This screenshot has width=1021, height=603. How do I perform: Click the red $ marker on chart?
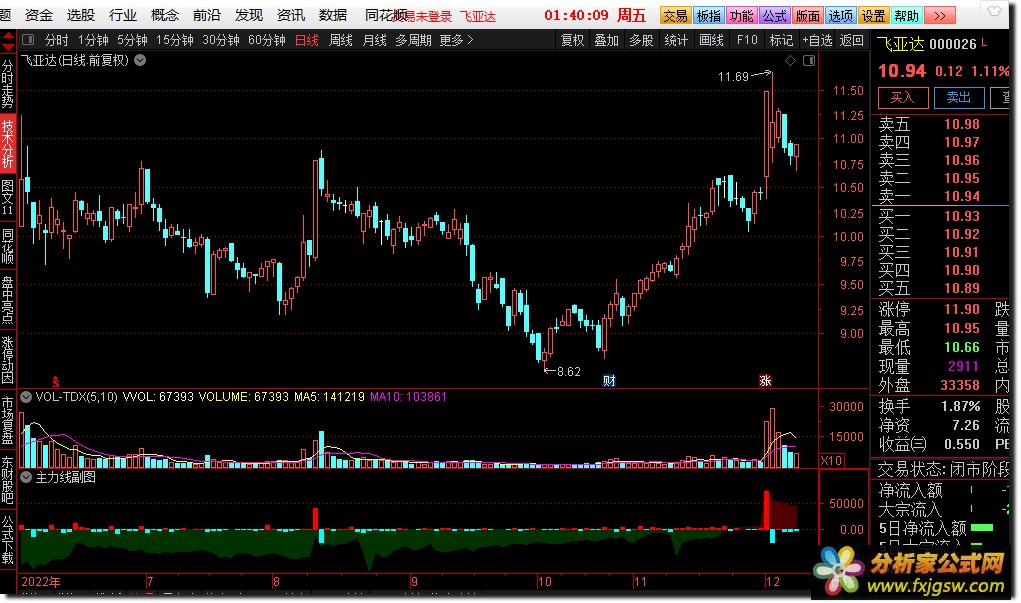coord(56,382)
